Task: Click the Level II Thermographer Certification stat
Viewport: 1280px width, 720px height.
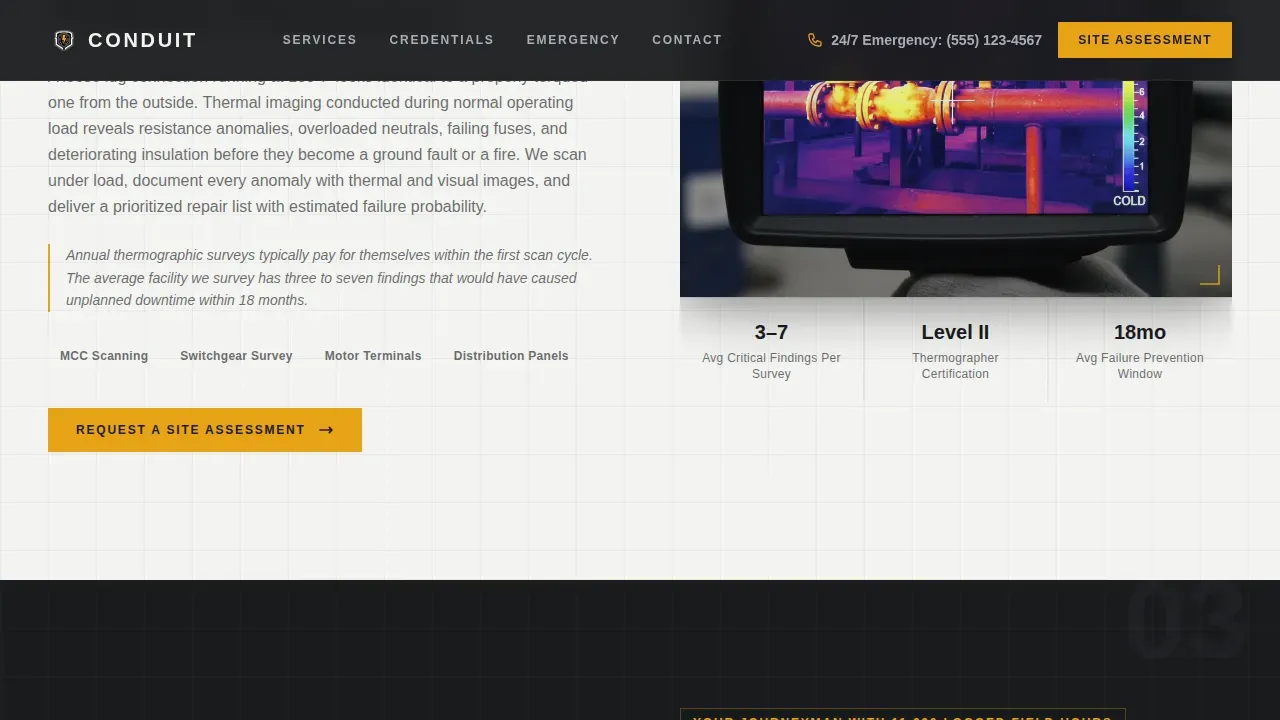Action: 955,351
